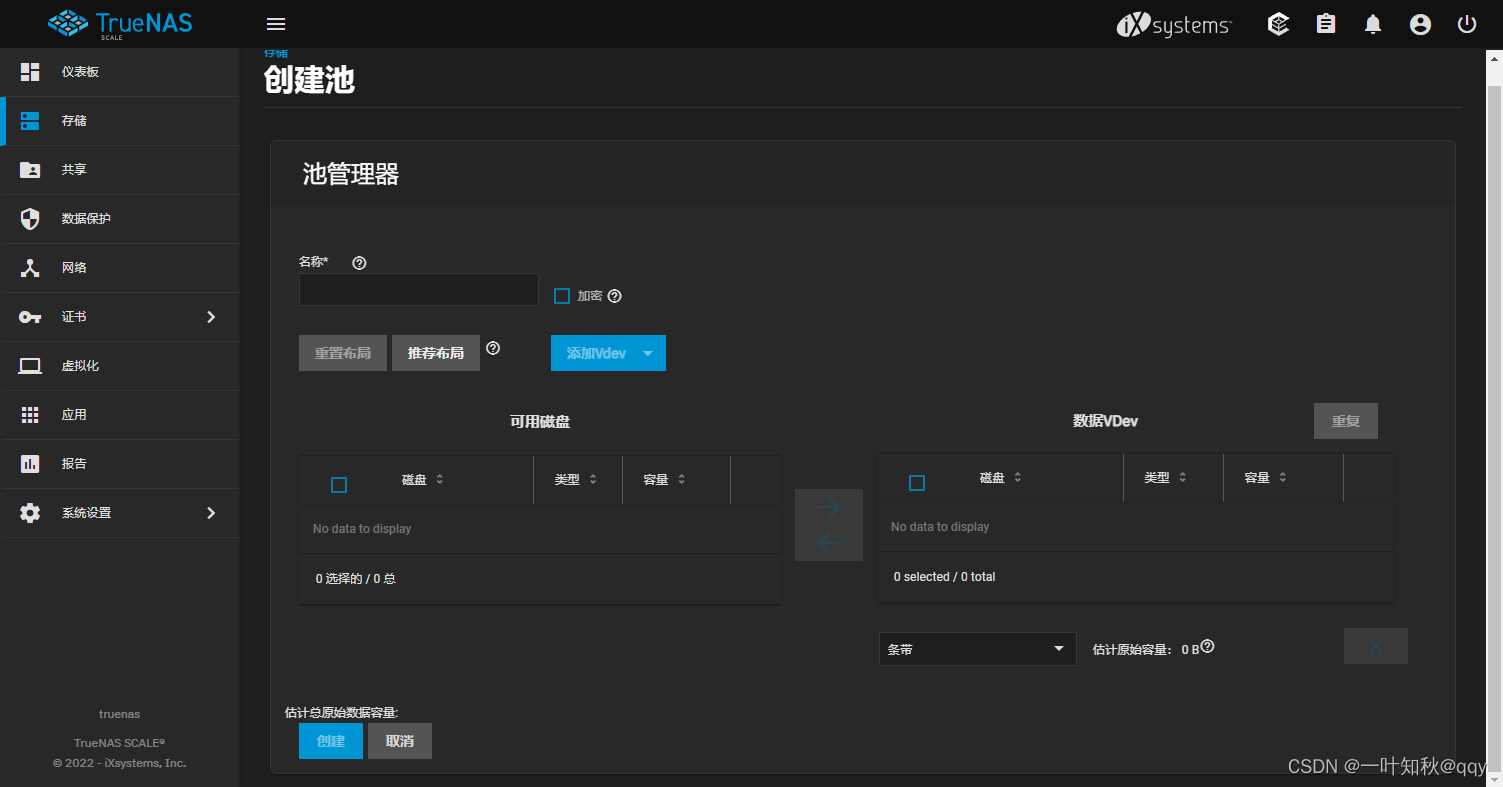This screenshot has width=1503, height=787.
Task: Enable the 加密 encryption checkbox
Action: tap(562, 296)
